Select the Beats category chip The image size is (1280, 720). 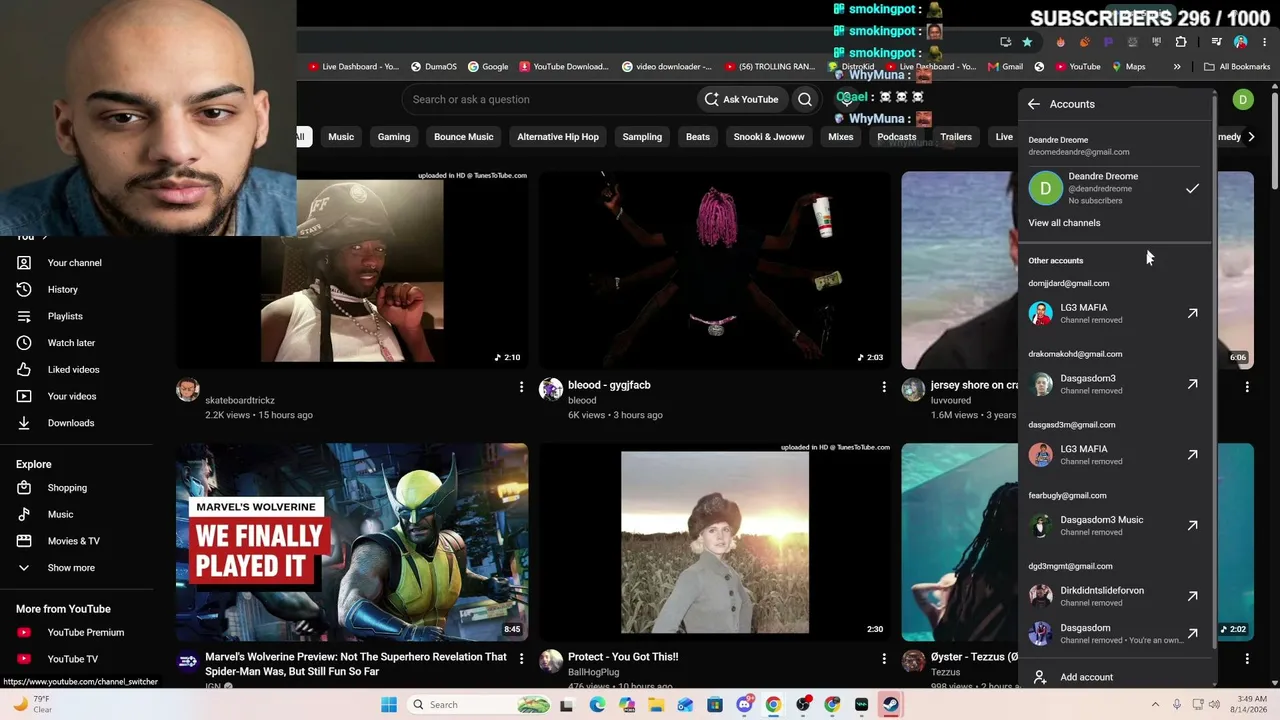(x=698, y=137)
